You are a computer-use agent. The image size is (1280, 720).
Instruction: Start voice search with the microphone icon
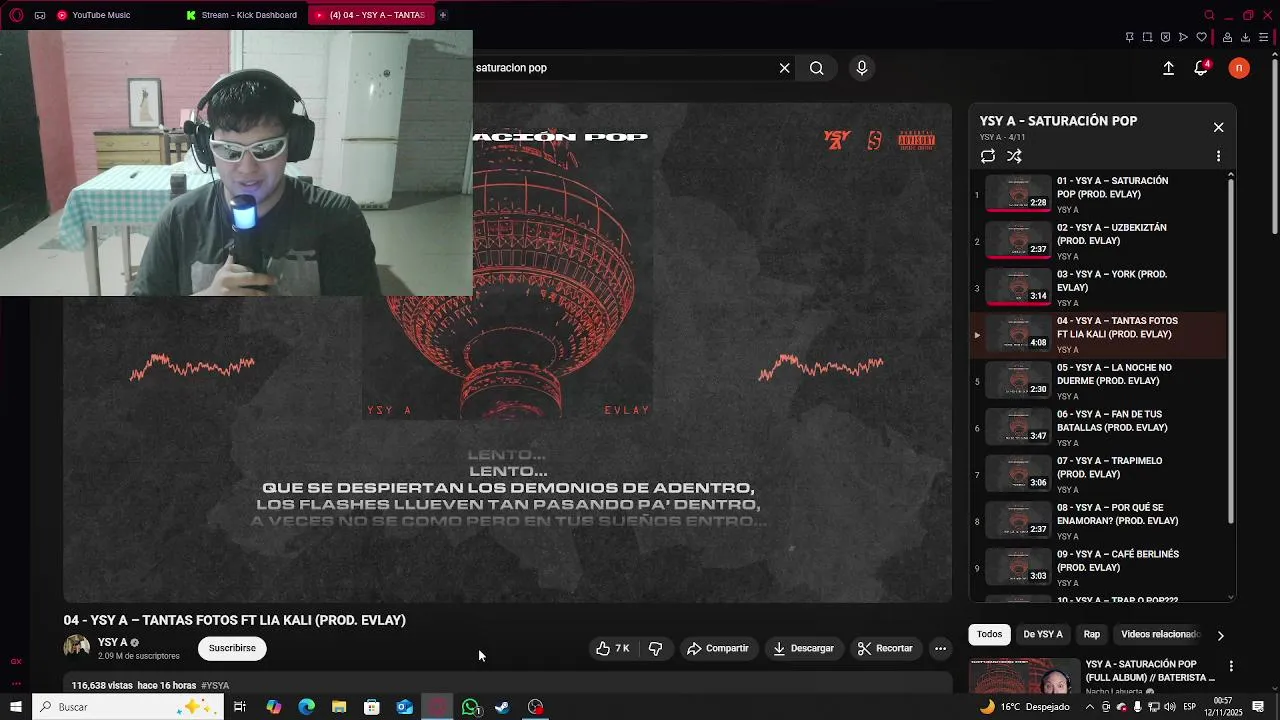click(862, 68)
